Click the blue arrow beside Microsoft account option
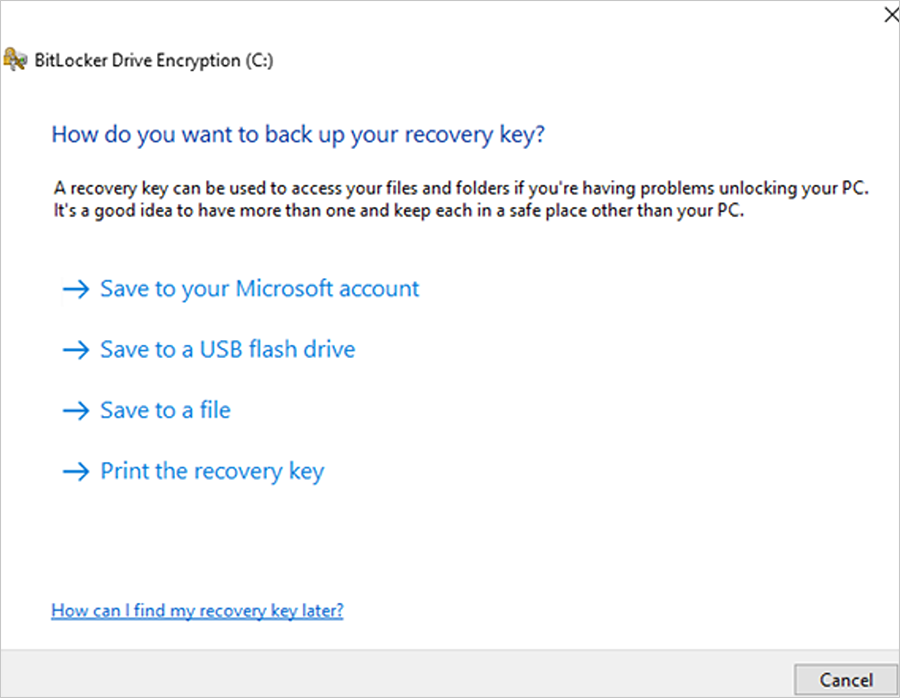This screenshot has height=698, width=900. click(x=76, y=289)
